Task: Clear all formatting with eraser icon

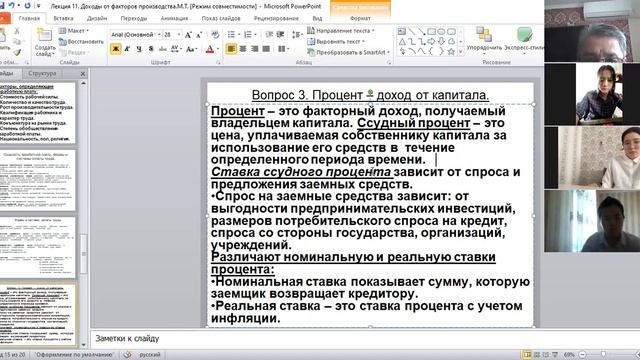Action: [x=215, y=35]
